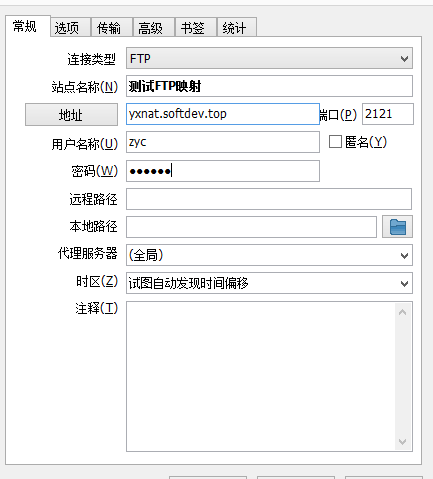Image resolution: width=433 pixels, height=479 pixels.
Task: Open the 时区 time zone dropdown
Action: (269, 283)
